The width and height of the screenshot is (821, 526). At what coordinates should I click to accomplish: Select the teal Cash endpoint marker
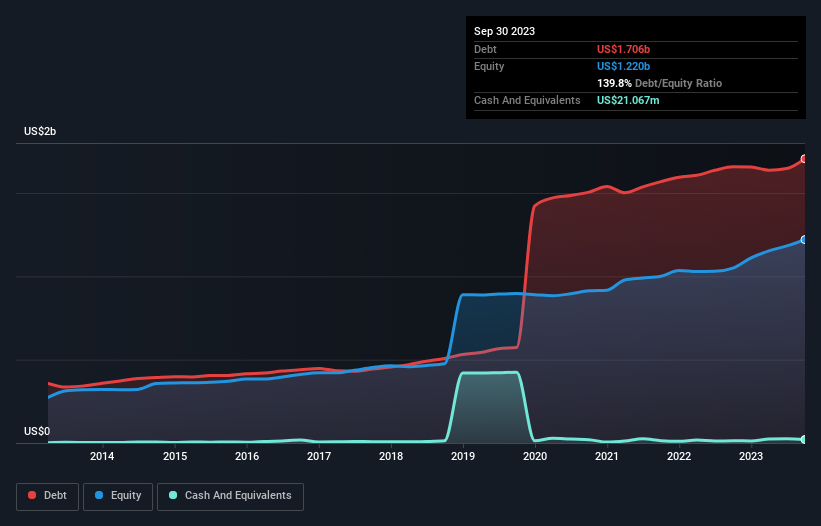(x=804, y=440)
